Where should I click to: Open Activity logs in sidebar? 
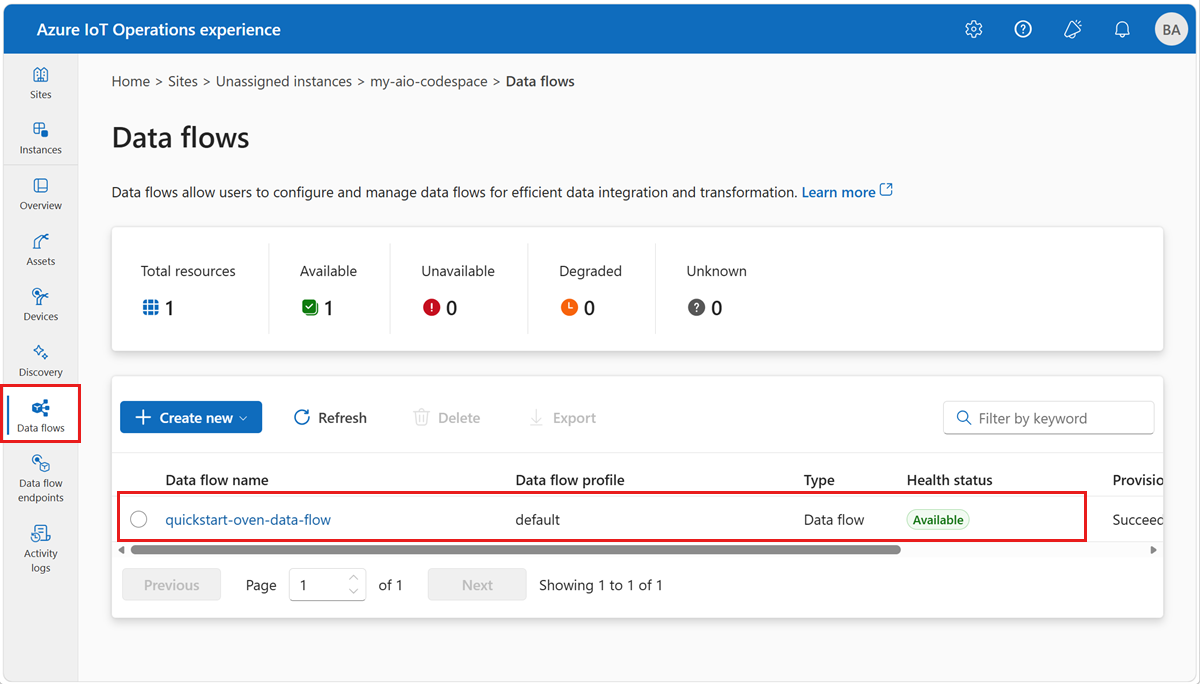coord(40,547)
